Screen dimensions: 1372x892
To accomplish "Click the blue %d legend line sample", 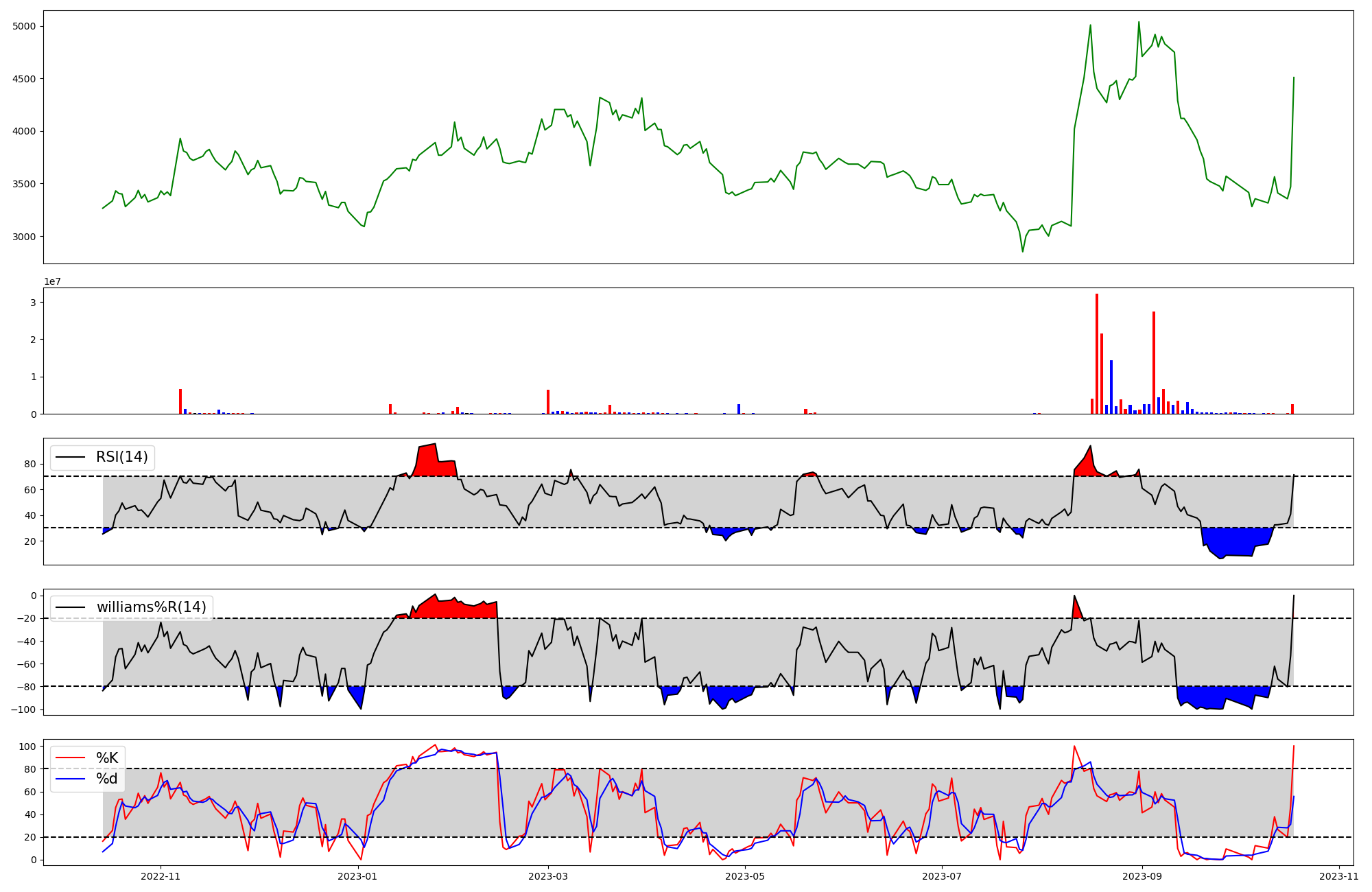I will click(x=70, y=779).
